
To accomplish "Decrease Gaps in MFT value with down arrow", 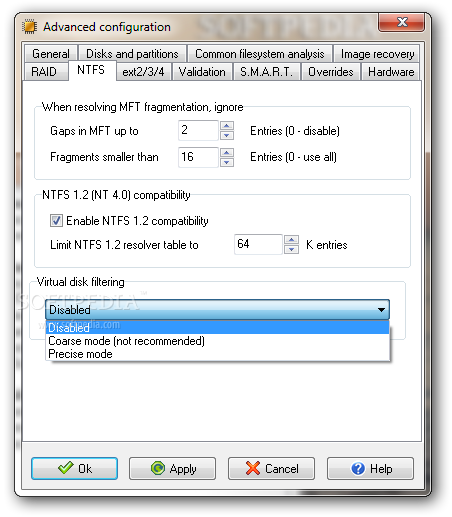I will point(227,135).
